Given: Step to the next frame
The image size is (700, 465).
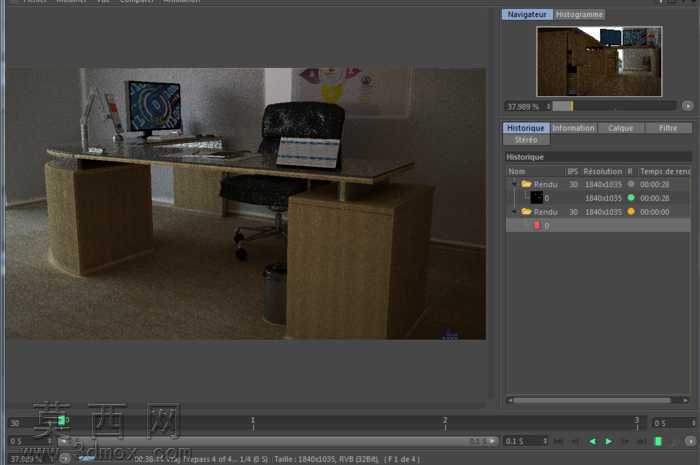Looking at the screenshot, I should [x=625, y=441].
